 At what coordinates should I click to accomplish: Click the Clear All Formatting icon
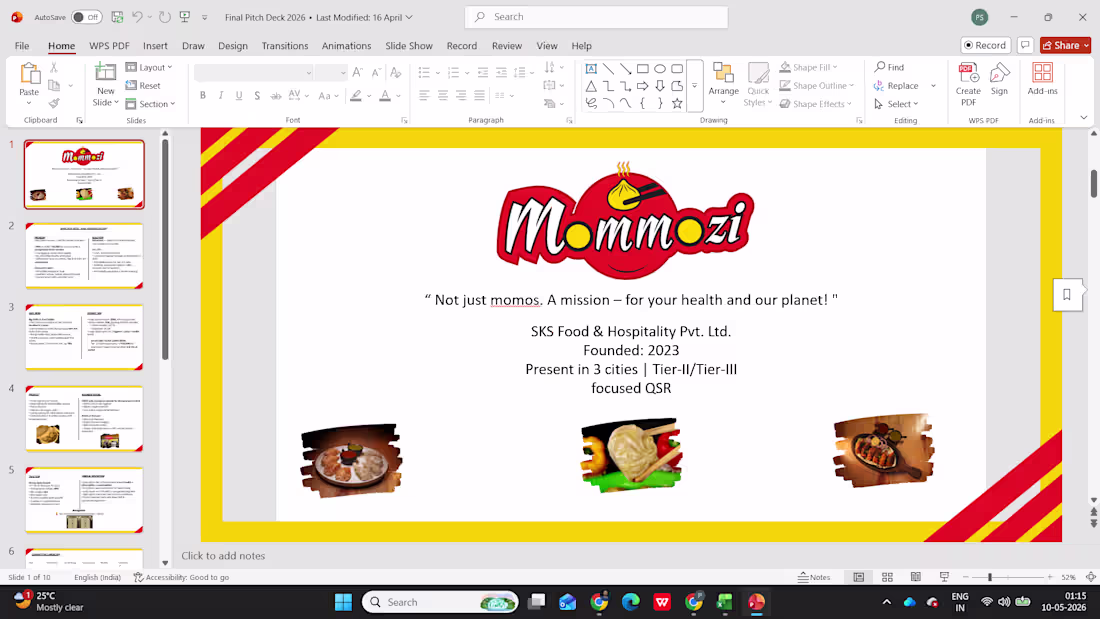[396, 72]
